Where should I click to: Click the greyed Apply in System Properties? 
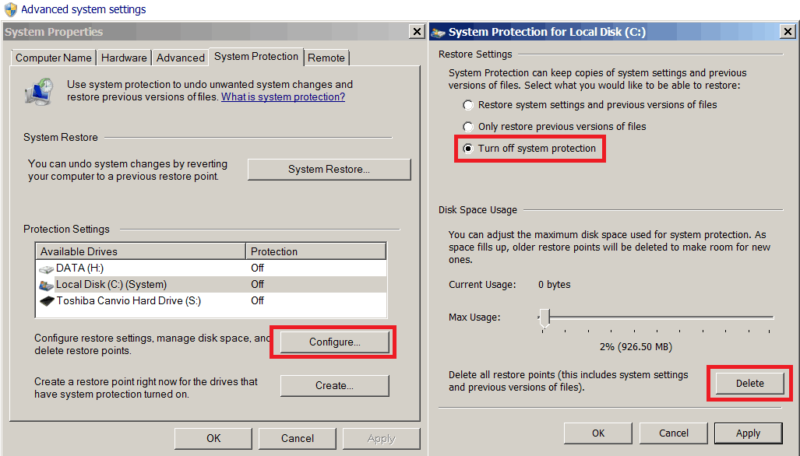point(381,438)
